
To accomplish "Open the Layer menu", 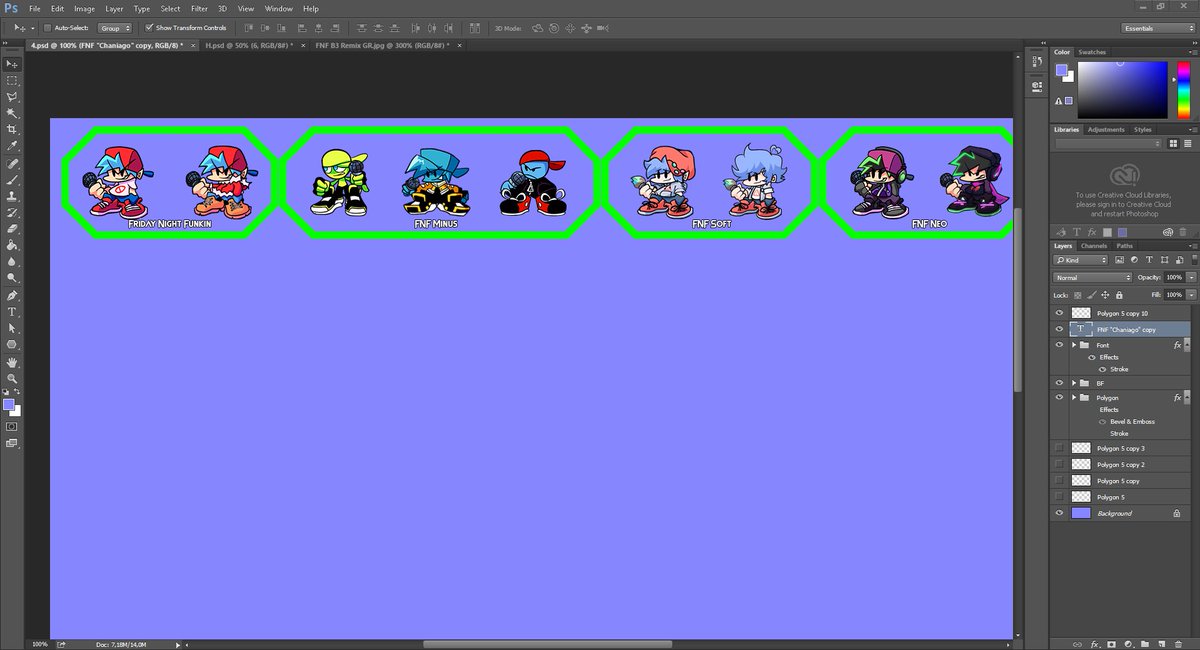I will point(114,8).
